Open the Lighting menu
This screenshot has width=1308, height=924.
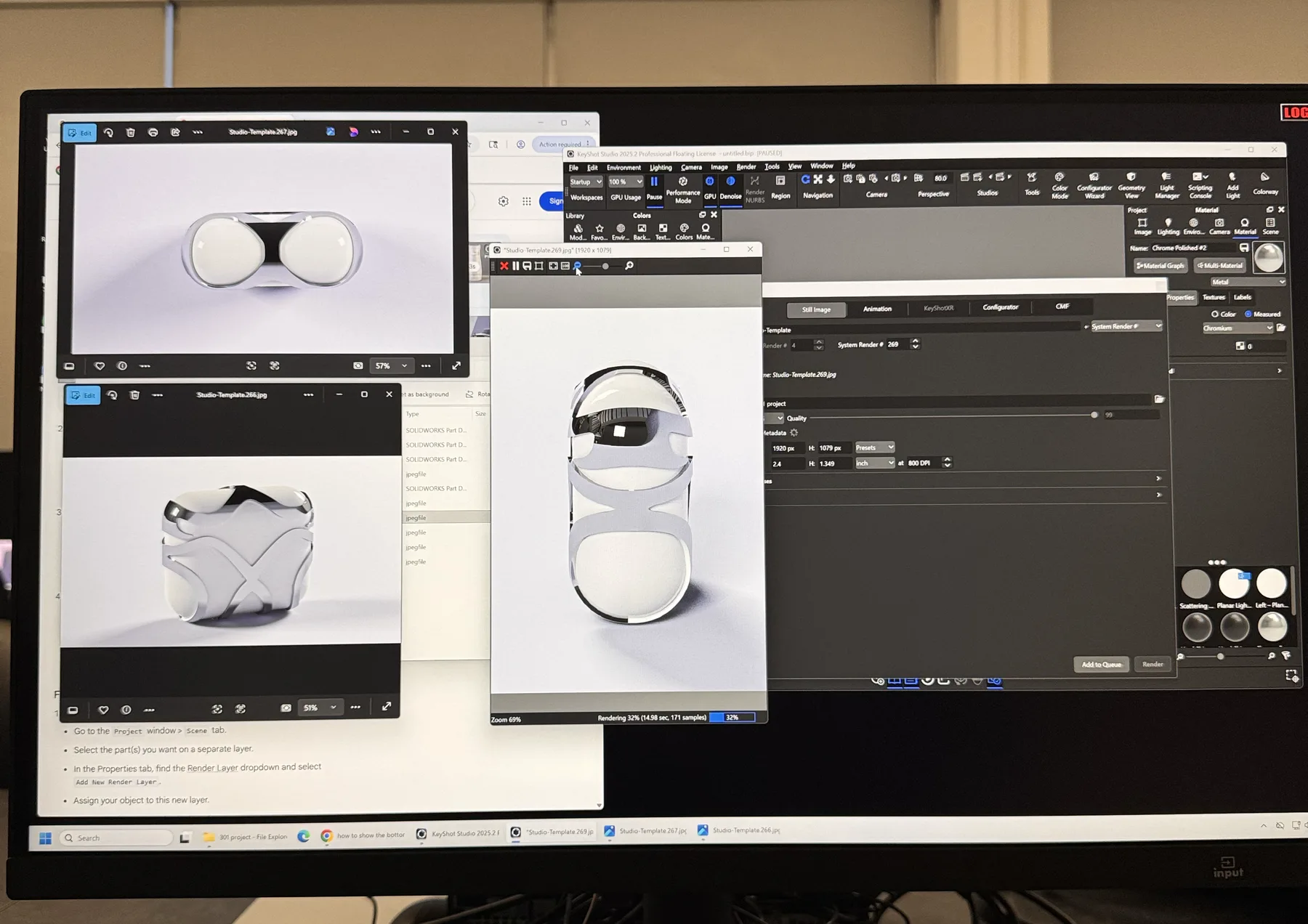661,167
